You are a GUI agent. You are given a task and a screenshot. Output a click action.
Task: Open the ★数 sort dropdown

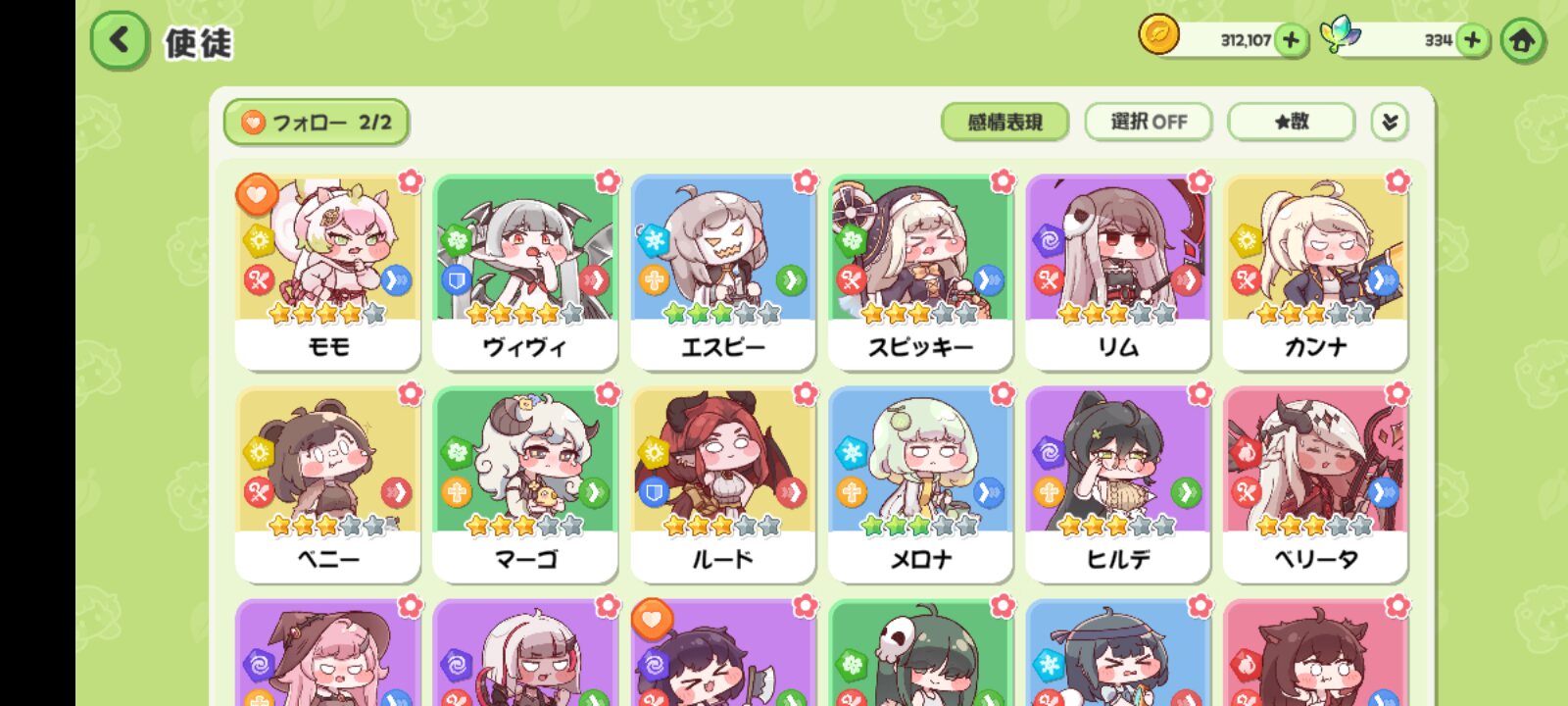(x=1291, y=122)
